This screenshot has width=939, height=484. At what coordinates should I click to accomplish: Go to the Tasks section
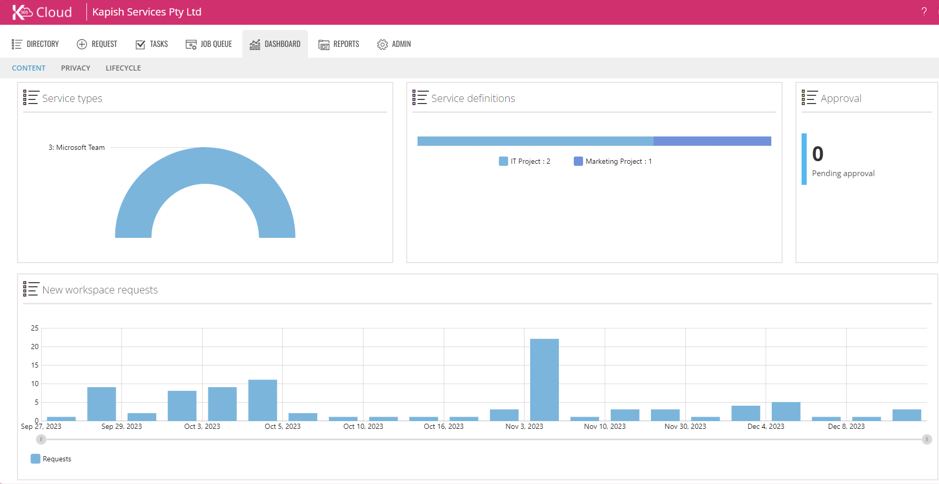click(151, 44)
